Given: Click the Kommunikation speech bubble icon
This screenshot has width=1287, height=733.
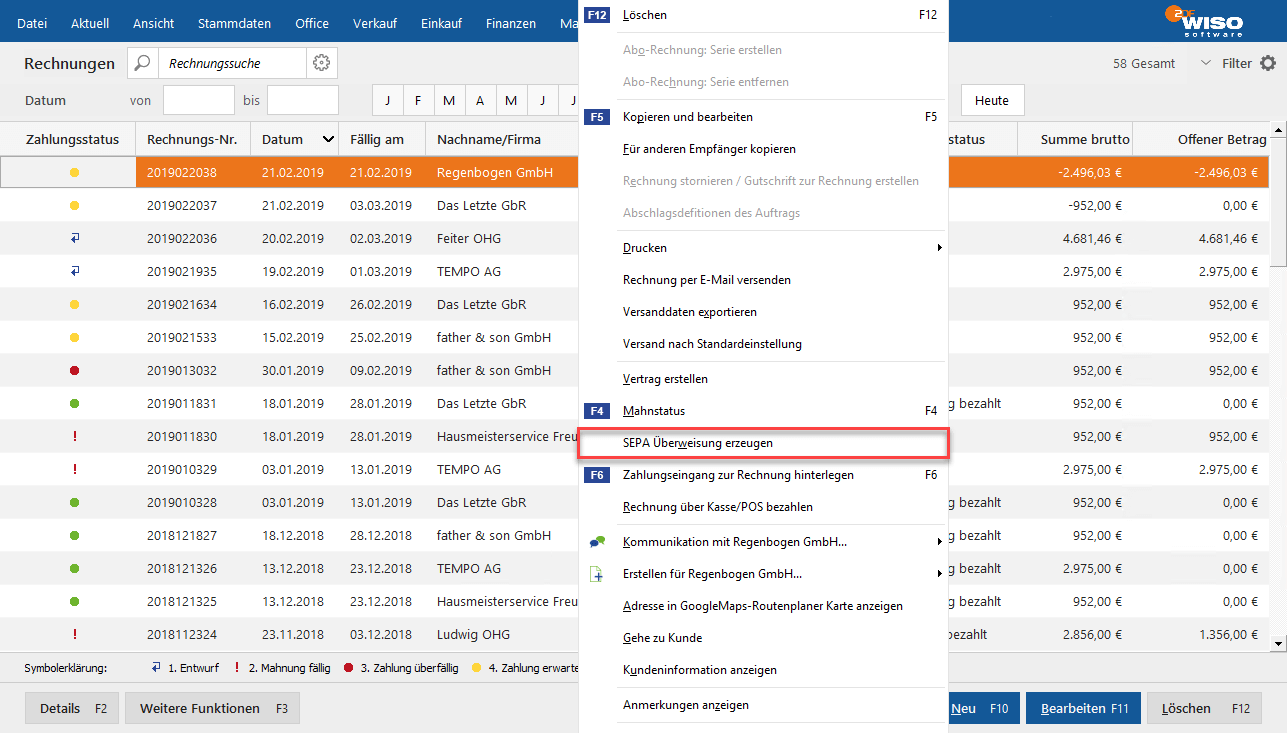Looking at the screenshot, I should click(597, 542).
